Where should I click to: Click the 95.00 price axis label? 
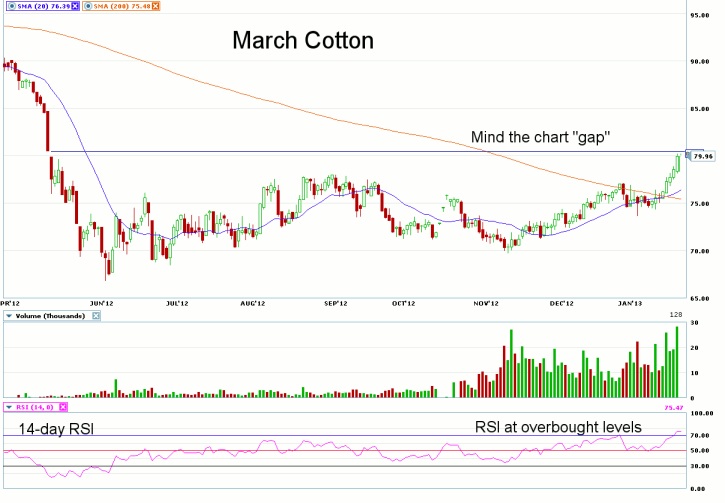coord(700,15)
